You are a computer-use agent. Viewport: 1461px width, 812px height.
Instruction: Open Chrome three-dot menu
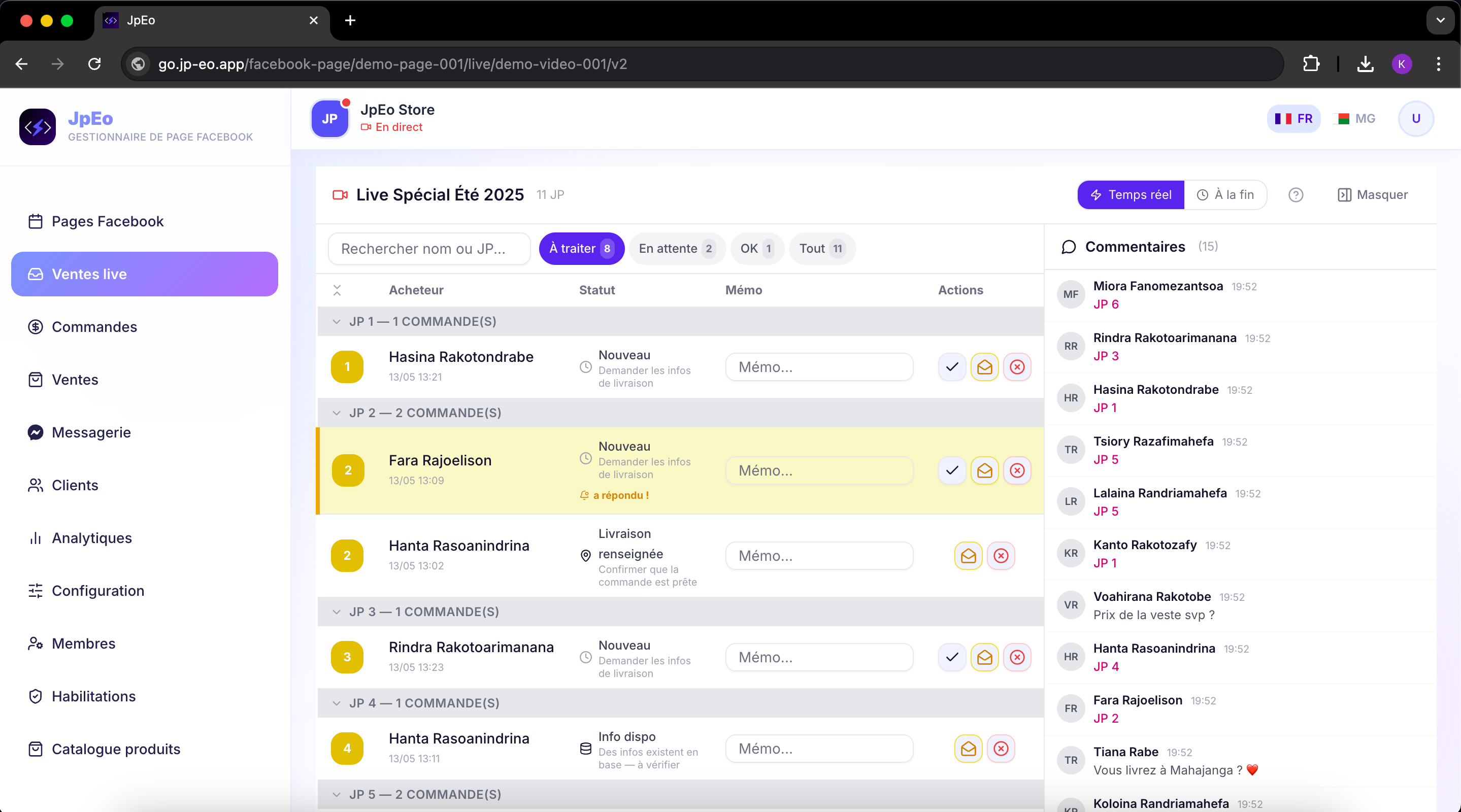point(1438,64)
